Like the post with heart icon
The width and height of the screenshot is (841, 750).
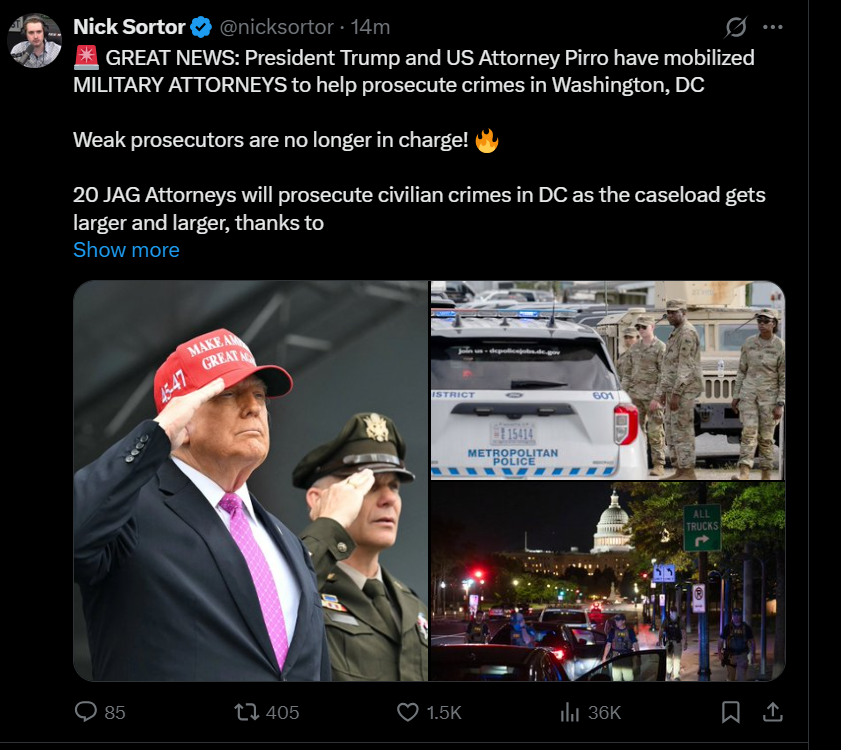pyautogui.click(x=408, y=712)
